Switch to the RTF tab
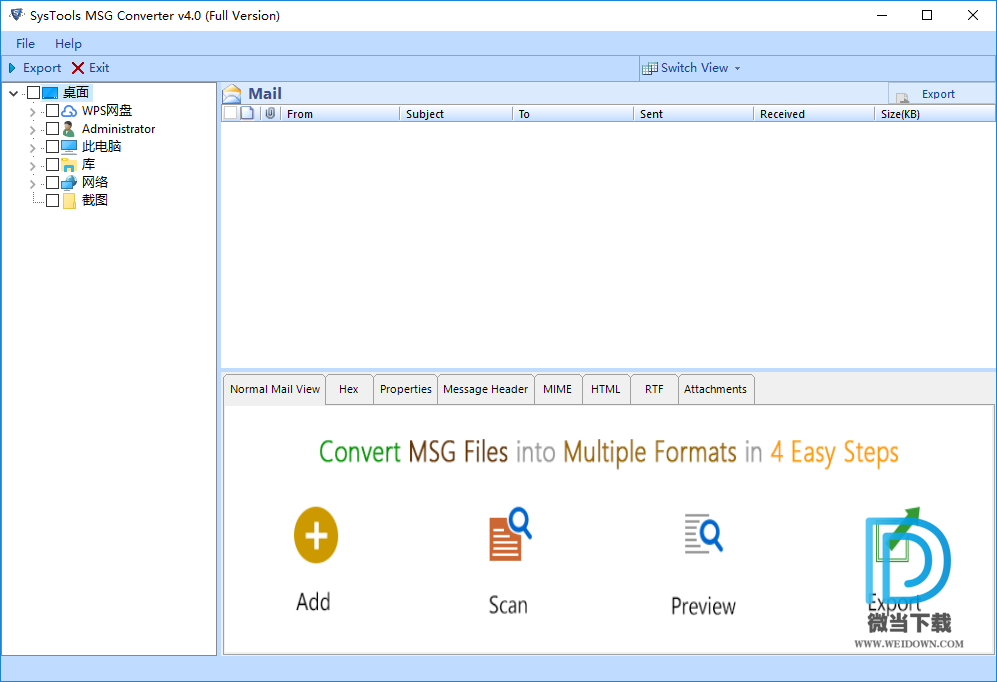This screenshot has width=997, height=682. 654,389
